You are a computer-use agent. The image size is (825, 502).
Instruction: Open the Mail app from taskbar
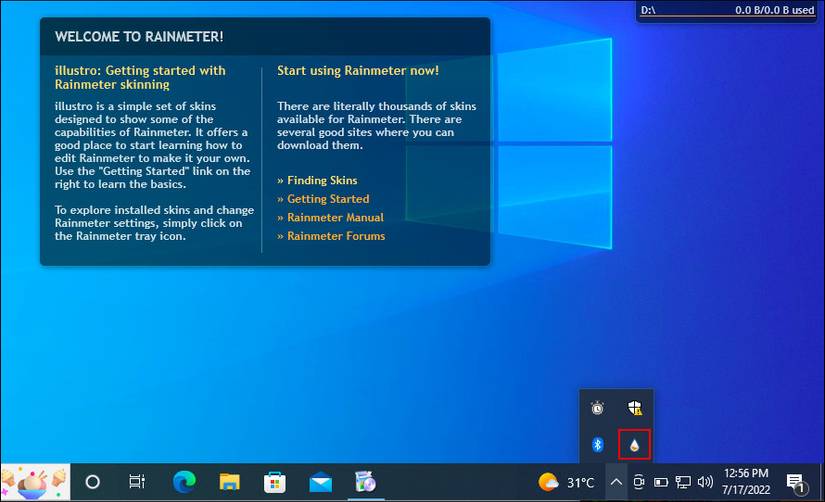click(320, 483)
